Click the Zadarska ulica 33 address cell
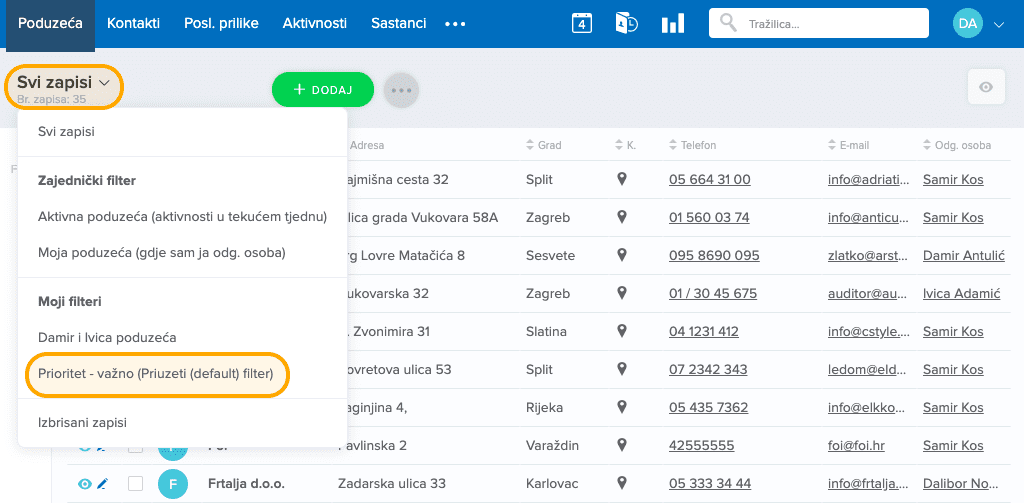Viewport: 1024px width, 503px height. coord(392,483)
